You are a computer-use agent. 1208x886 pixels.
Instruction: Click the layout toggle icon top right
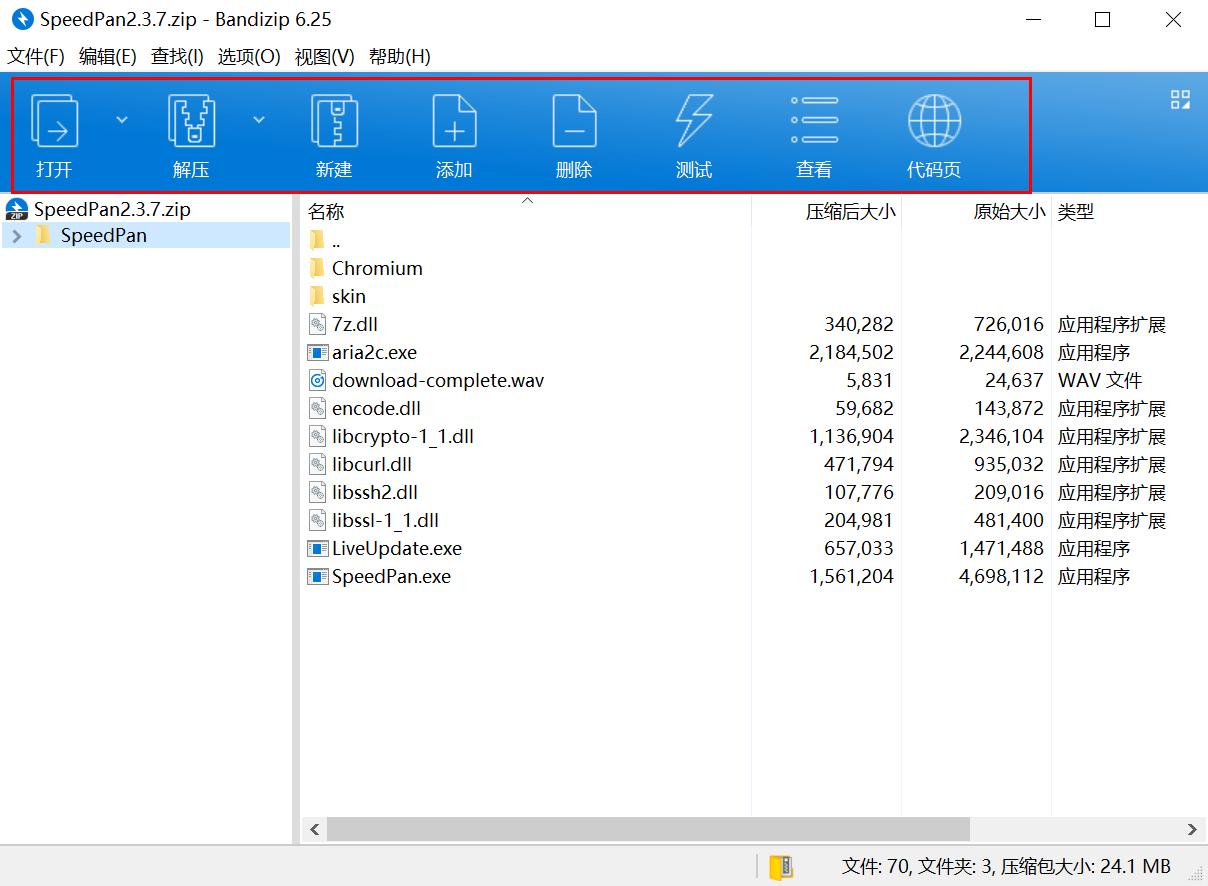pyautogui.click(x=1180, y=99)
